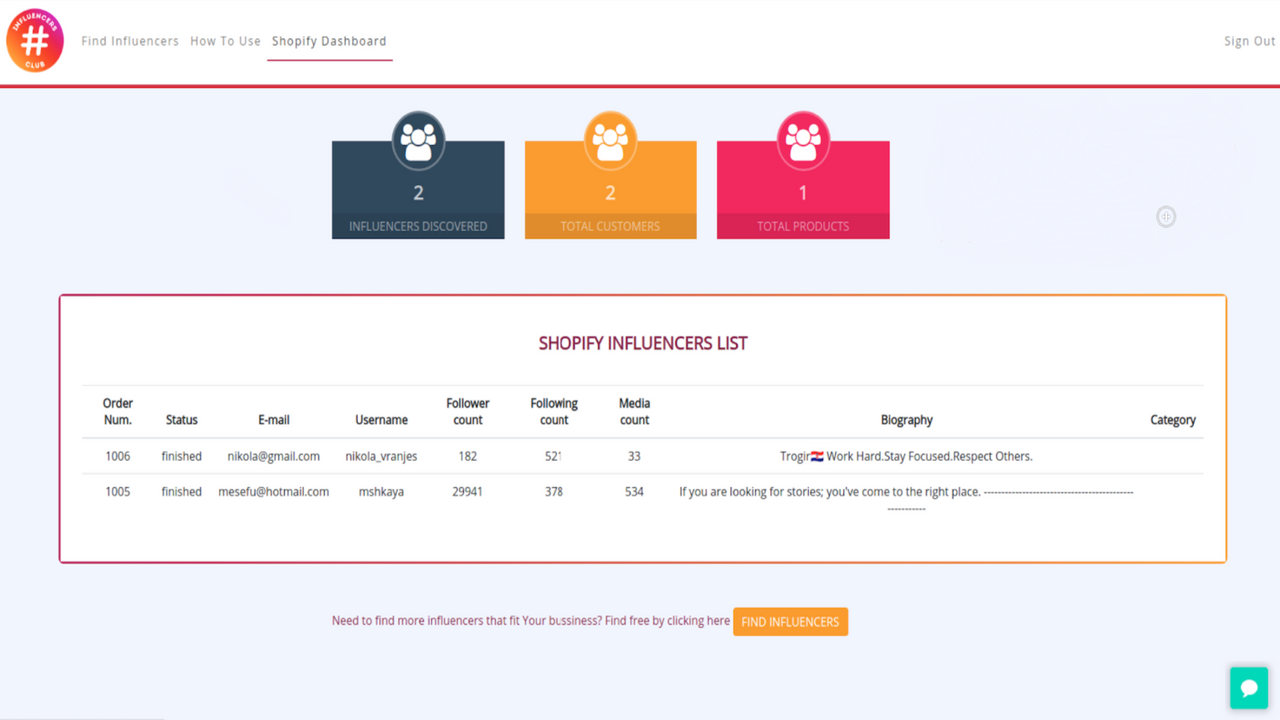Click the 'looking for stories' biography

click(906, 499)
